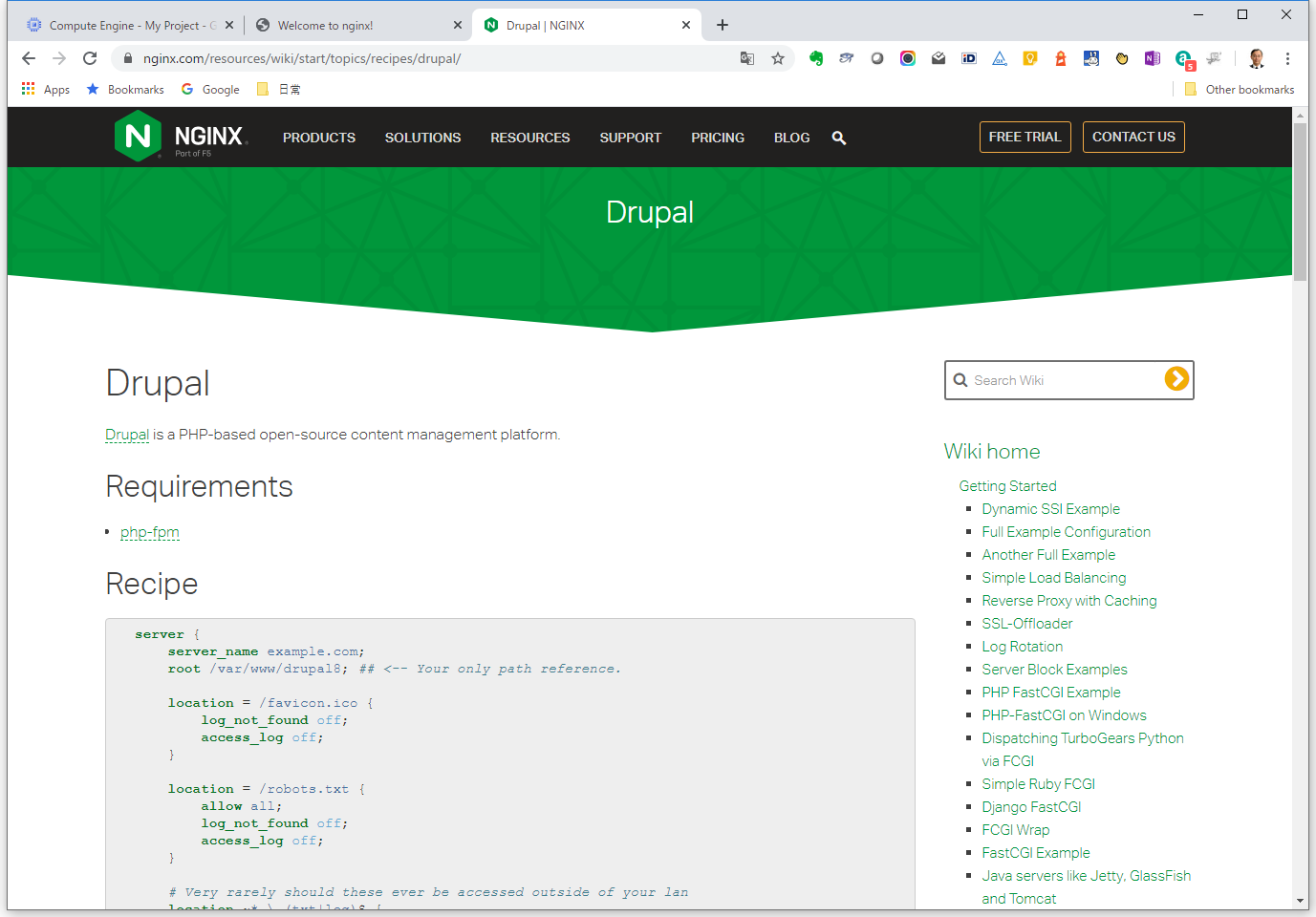Click the vertical page scrollbar thumb
1316x917 pixels.
pos(1300,201)
